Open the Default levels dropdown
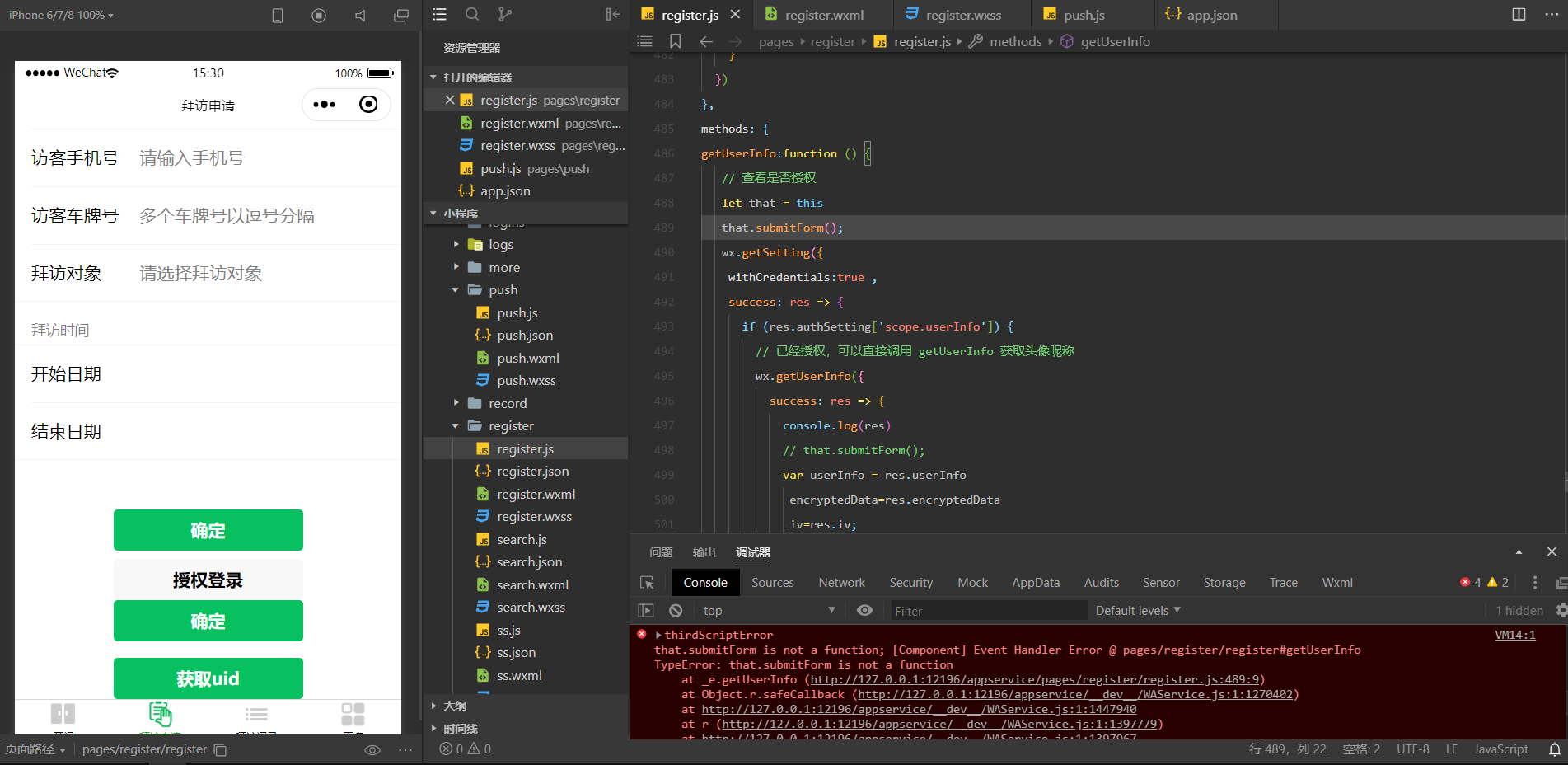 pyautogui.click(x=1138, y=611)
